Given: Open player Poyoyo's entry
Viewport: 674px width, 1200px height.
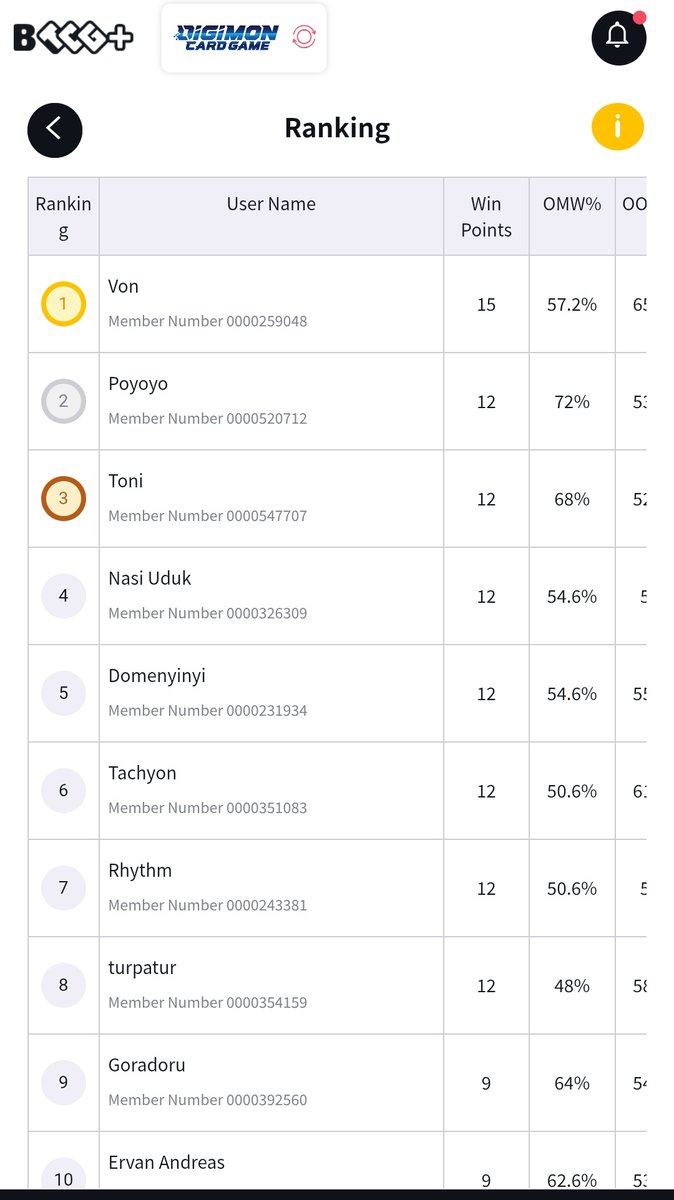Looking at the screenshot, I should click(337, 401).
